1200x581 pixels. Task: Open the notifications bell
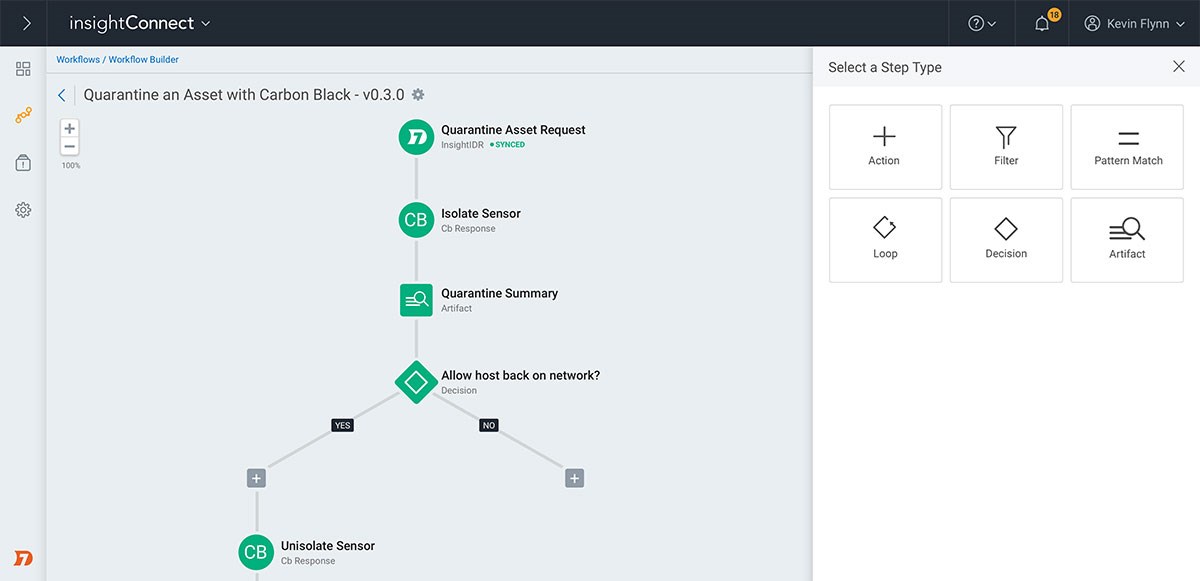tap(1043, 23)
